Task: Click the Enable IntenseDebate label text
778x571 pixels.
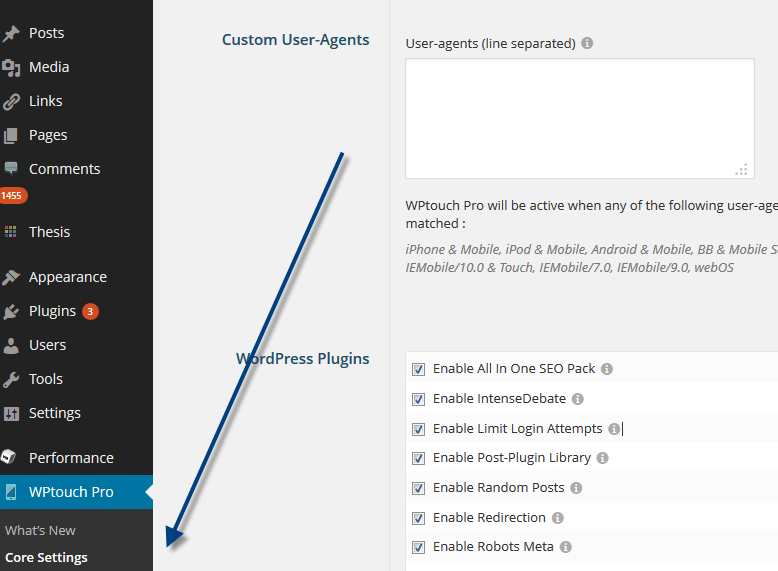Action: tap(500, 399)
